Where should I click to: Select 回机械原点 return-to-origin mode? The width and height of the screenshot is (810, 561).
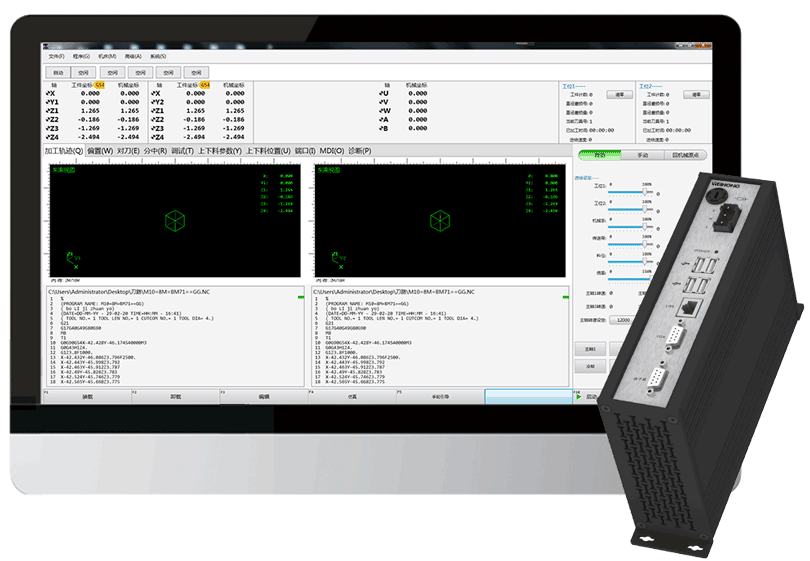click(686, 155)
